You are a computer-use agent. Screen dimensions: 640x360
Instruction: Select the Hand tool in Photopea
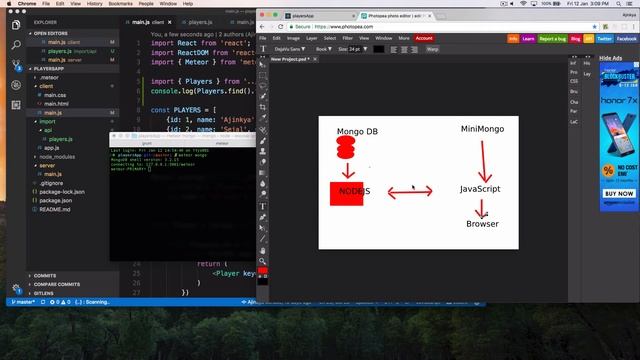[x=262, y=250]
